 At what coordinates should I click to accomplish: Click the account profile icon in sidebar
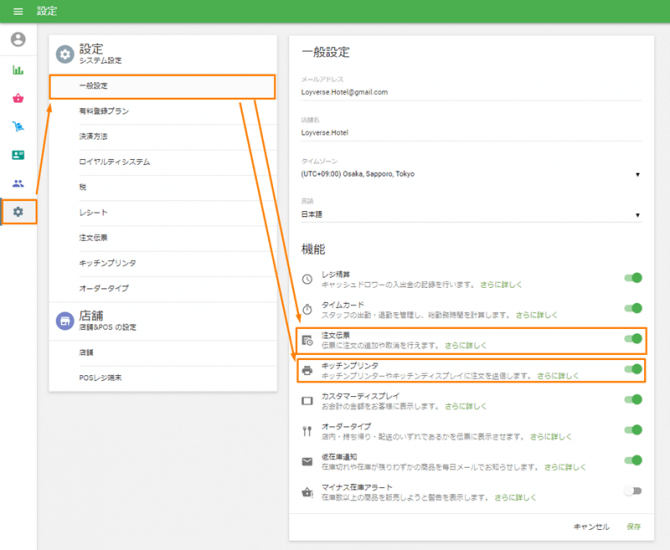(18, 40)
